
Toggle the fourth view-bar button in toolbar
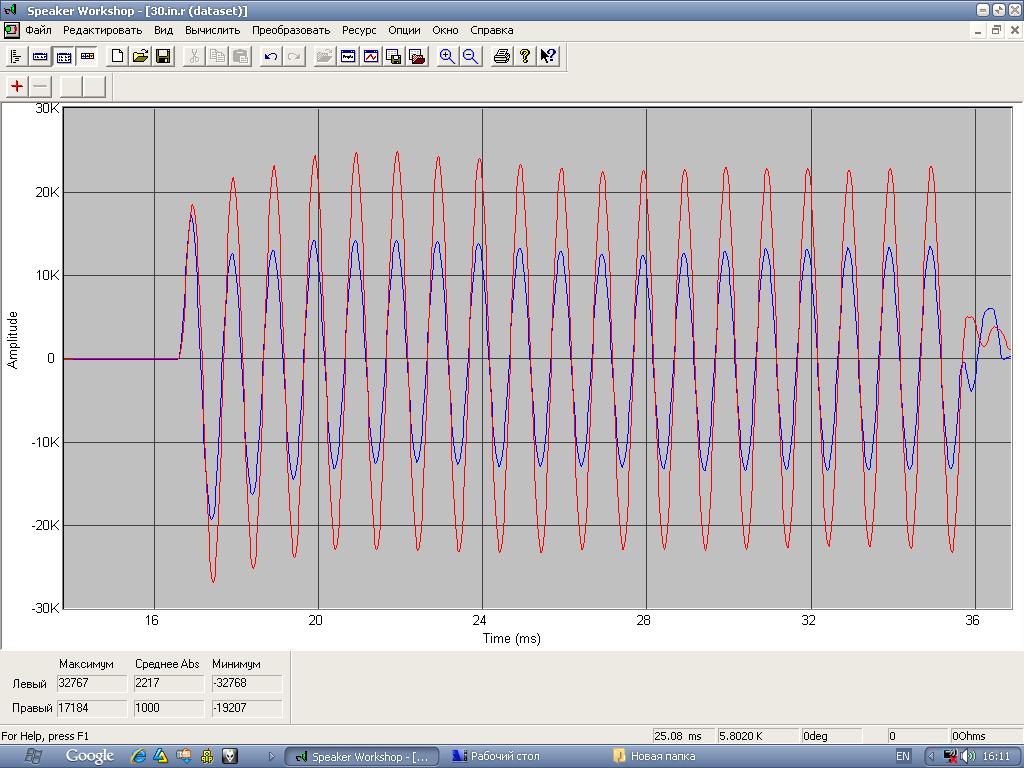(87, 57)
